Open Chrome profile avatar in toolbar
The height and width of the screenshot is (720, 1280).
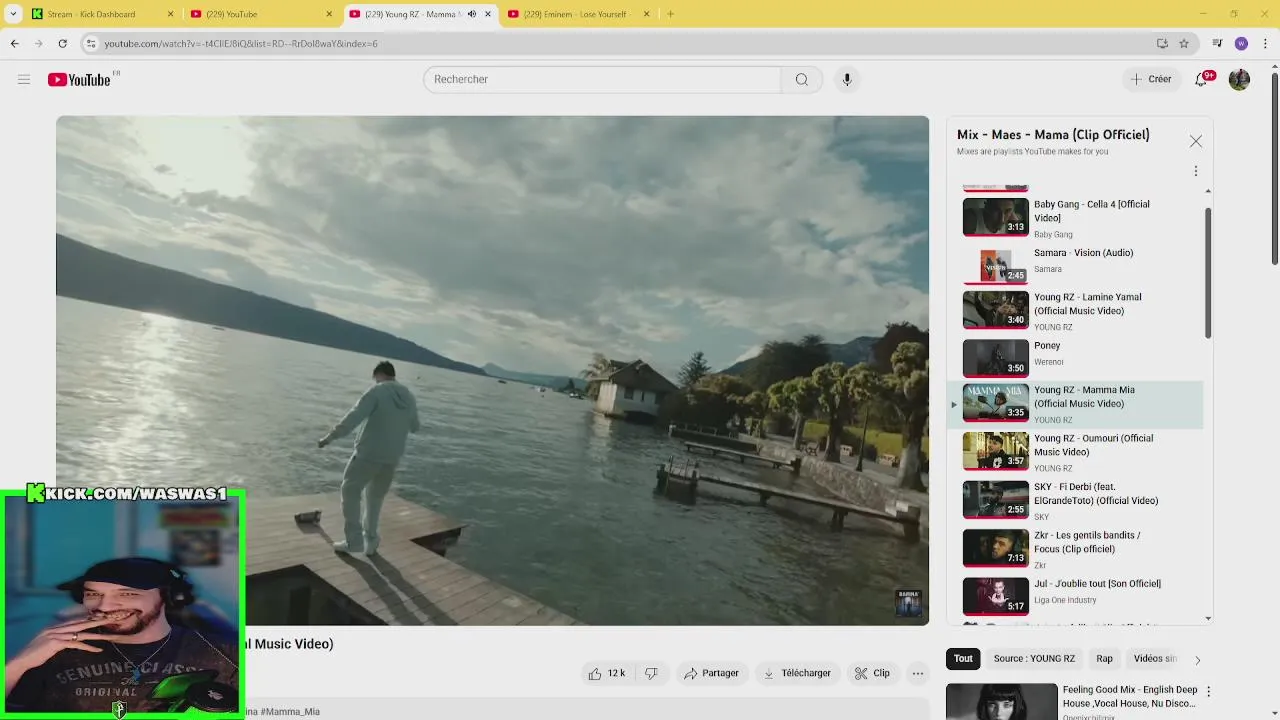coord(1241,43)
